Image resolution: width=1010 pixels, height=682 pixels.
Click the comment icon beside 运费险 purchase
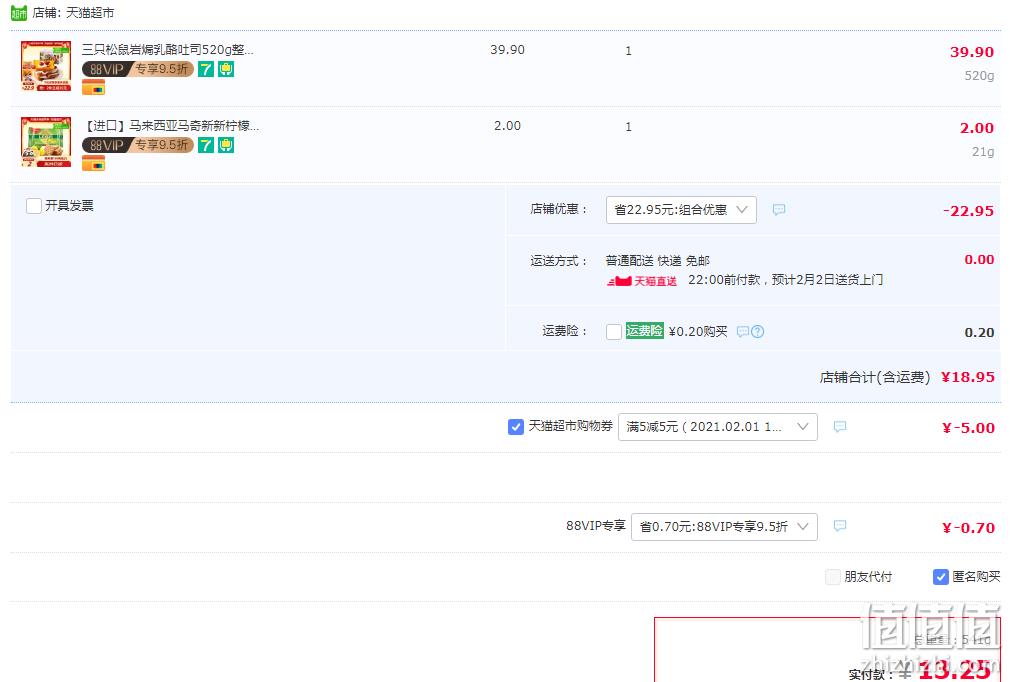coord(743,332)
